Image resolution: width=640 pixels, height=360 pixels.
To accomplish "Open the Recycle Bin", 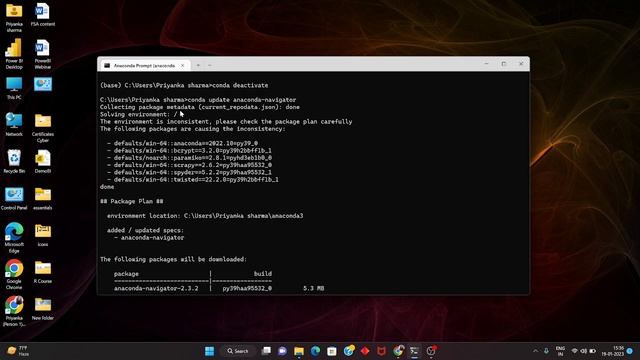I will (14, 161).
